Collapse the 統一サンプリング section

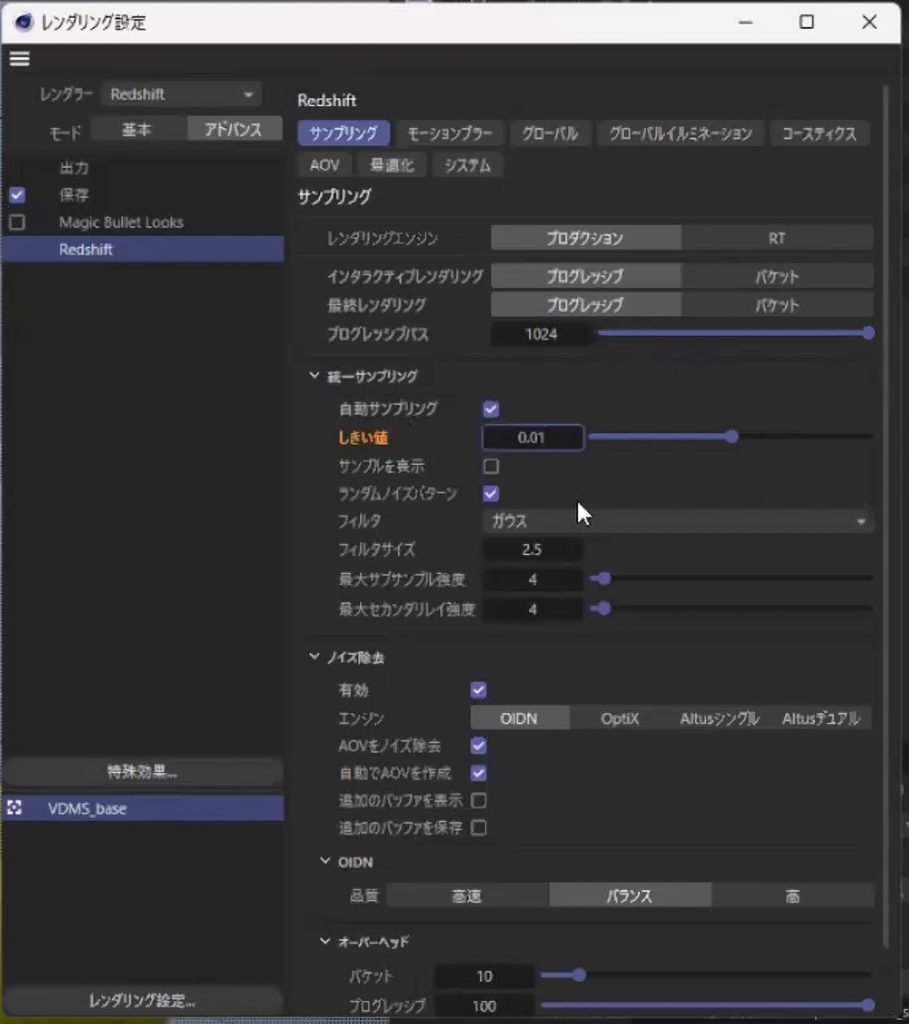pyautogui.click(x=314, y=376)
